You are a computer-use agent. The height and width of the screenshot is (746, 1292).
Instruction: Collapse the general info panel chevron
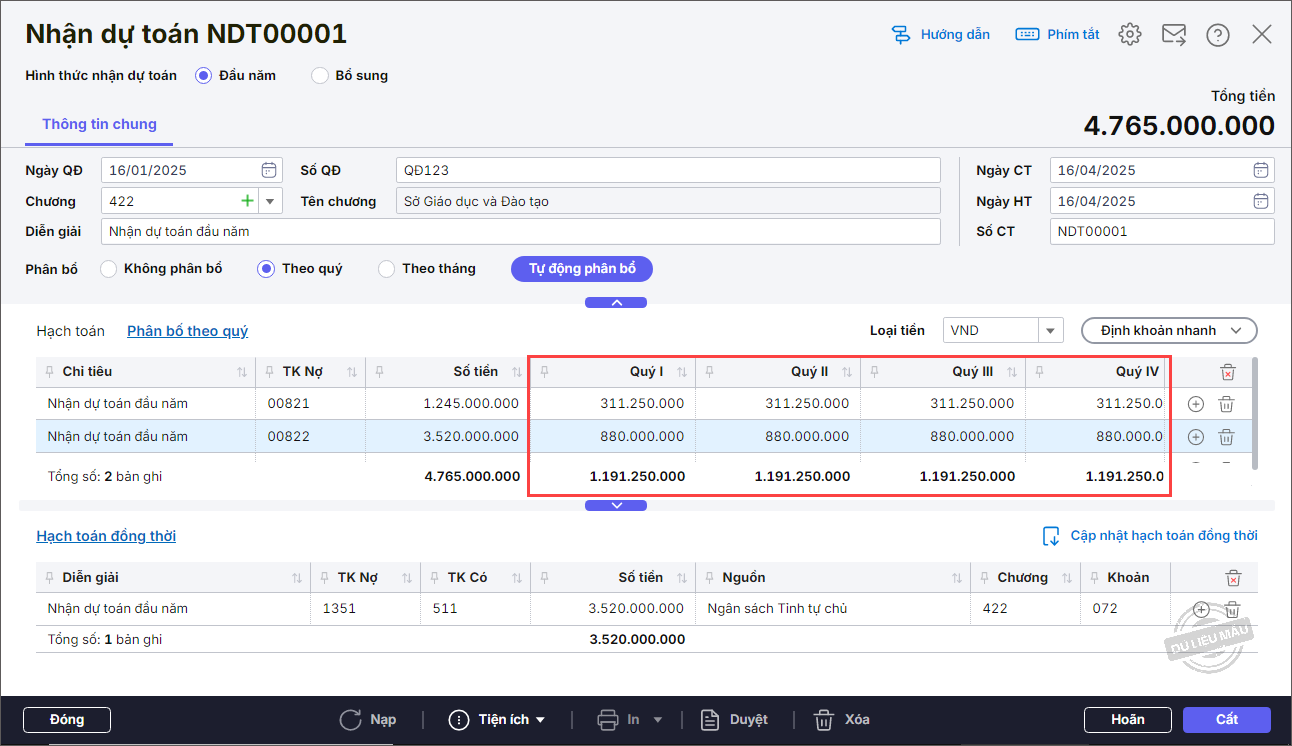[x=616, y=303]
